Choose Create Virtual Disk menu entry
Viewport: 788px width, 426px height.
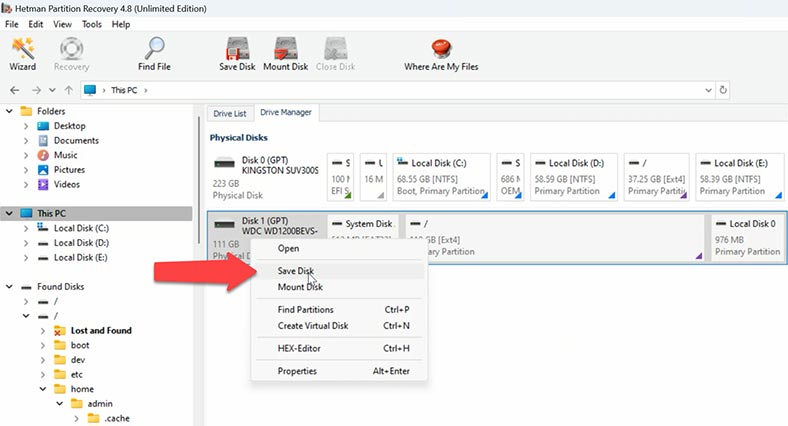pos(339,326)
